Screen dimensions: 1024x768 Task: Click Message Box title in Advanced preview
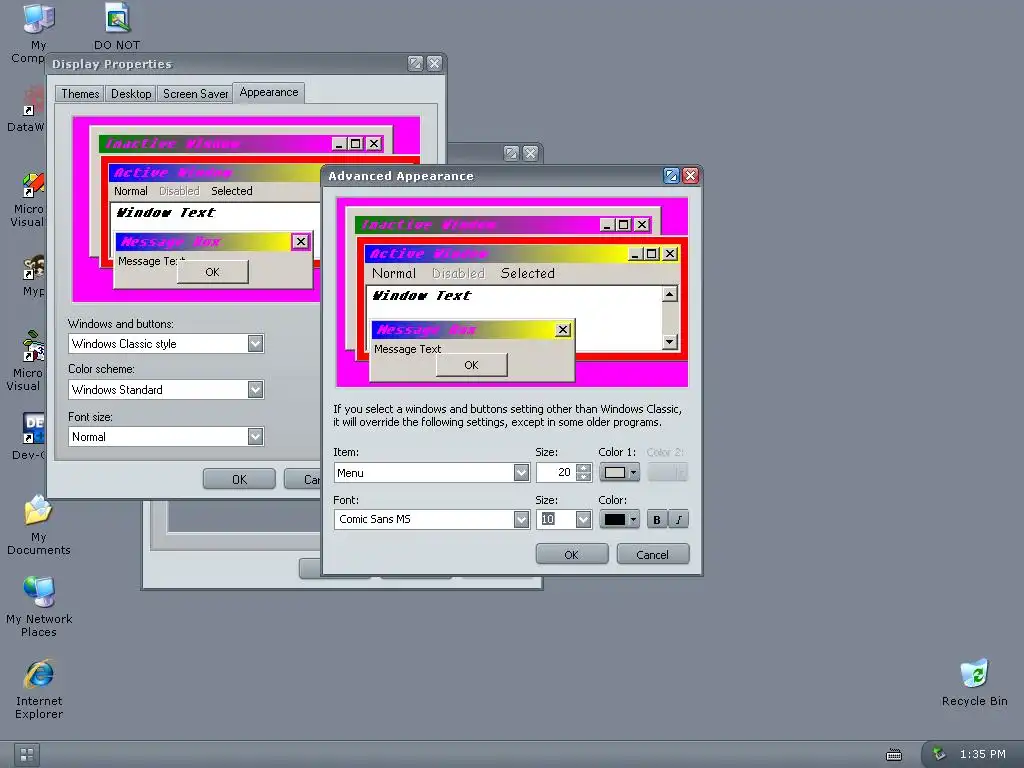[x=426, y=330]
